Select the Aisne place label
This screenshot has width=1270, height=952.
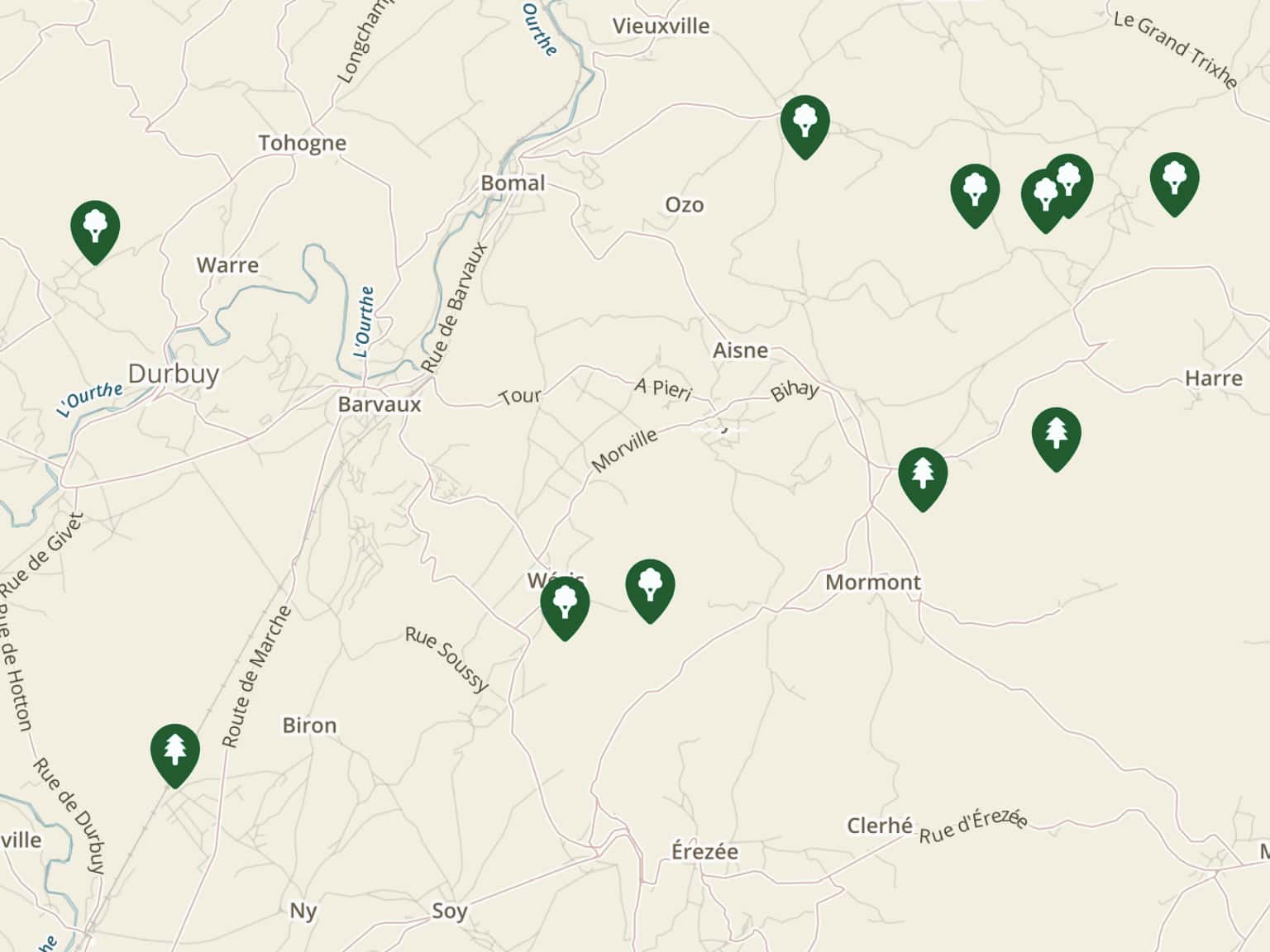pyautogui.click(x=740, y=350)
